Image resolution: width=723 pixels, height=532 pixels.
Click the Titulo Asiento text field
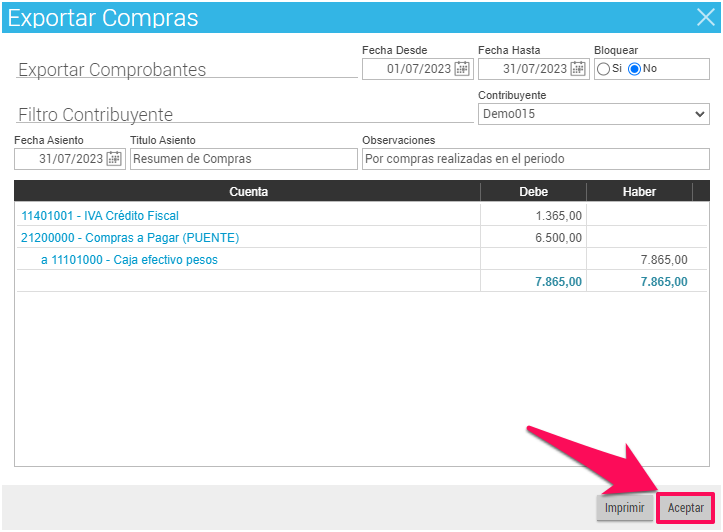coord(243,159)
